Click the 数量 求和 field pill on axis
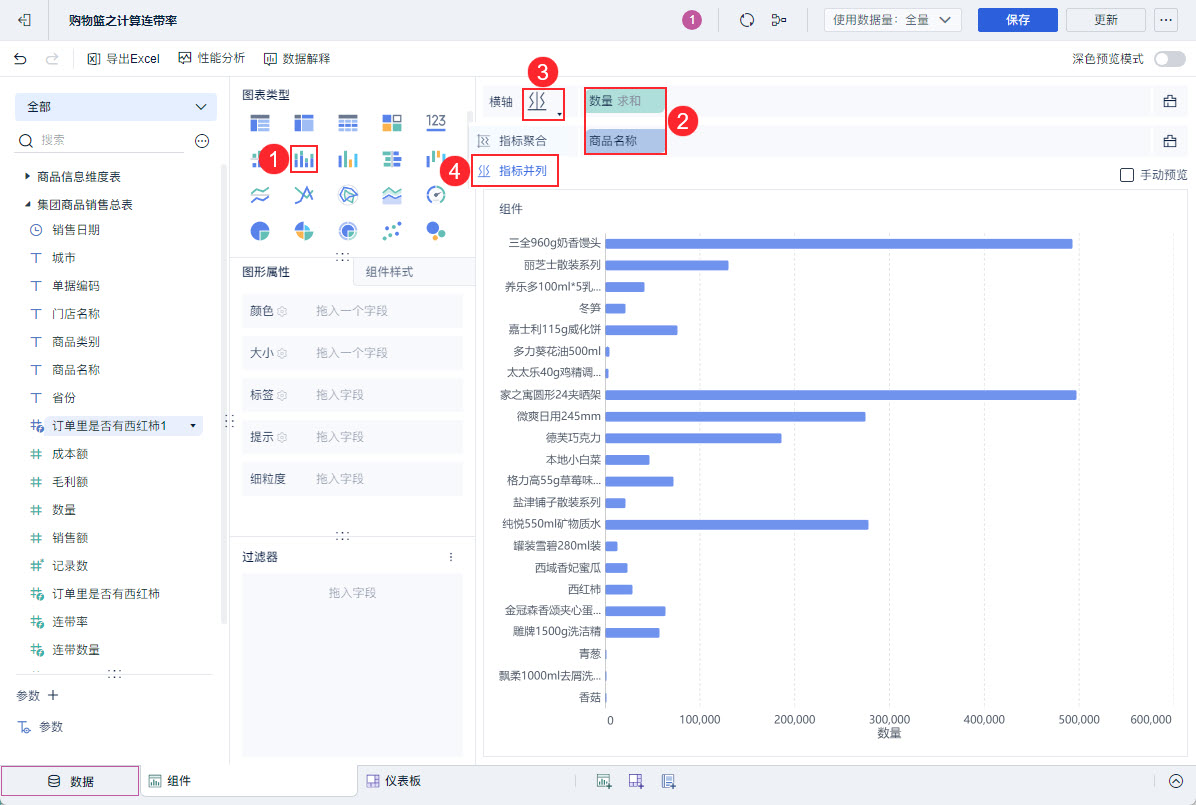1196x805 pixels. coord(625,101)
